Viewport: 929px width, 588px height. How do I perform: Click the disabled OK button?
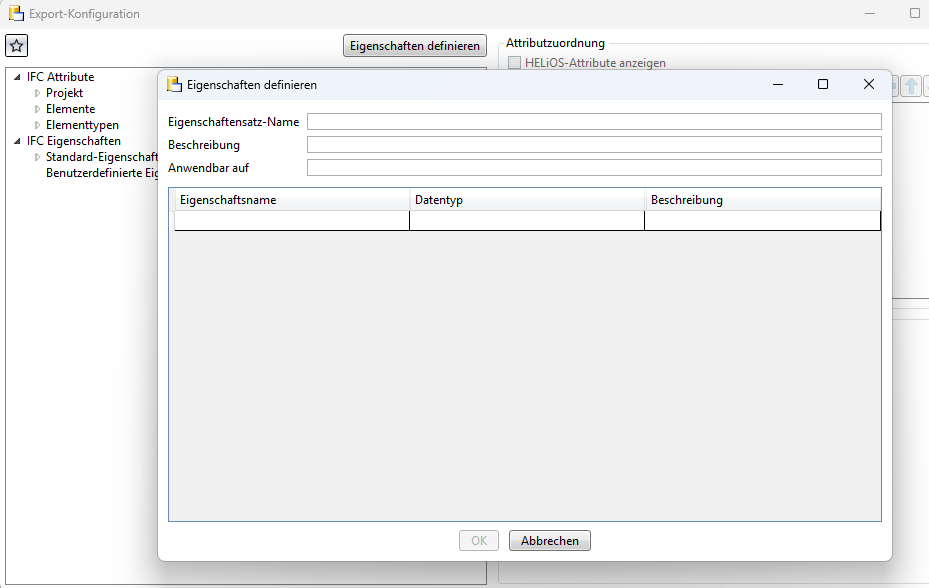tap(479, 541)
